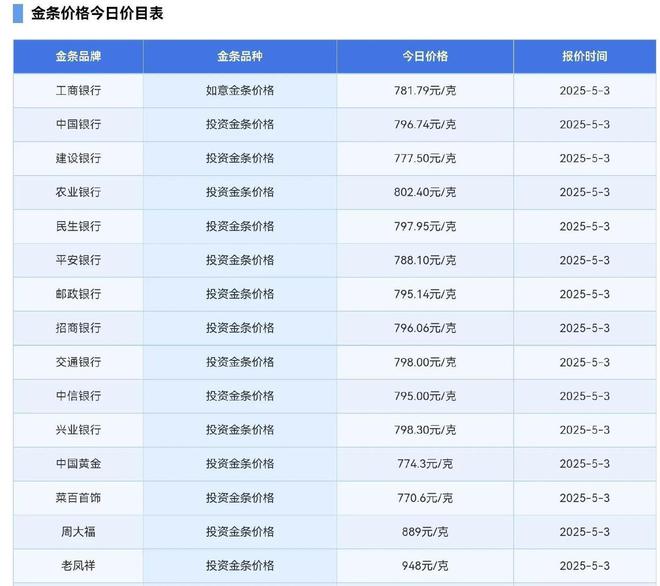Click the 交通银行 brand cell

(78, 362)
